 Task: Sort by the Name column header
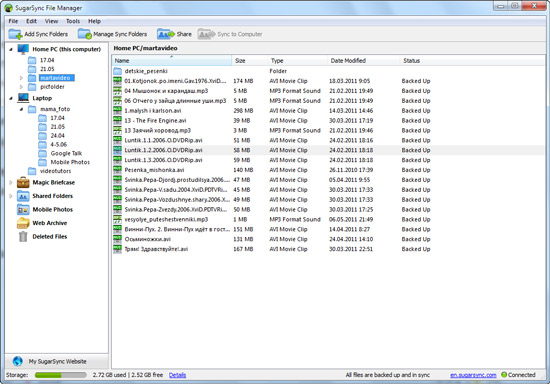click(172, 60)
